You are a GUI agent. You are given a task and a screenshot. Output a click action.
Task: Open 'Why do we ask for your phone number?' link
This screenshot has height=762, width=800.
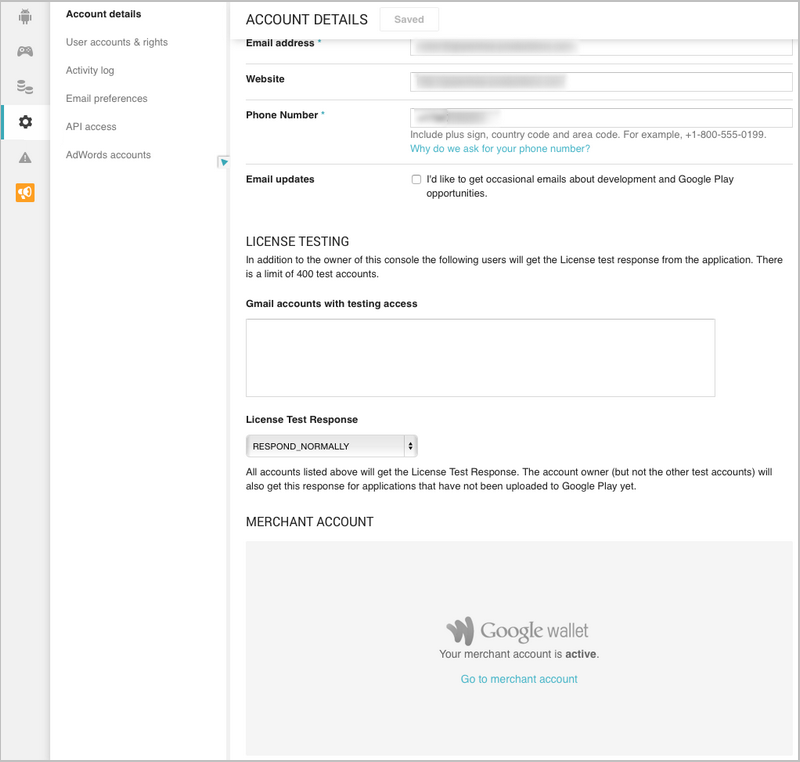tap(500, 149)
